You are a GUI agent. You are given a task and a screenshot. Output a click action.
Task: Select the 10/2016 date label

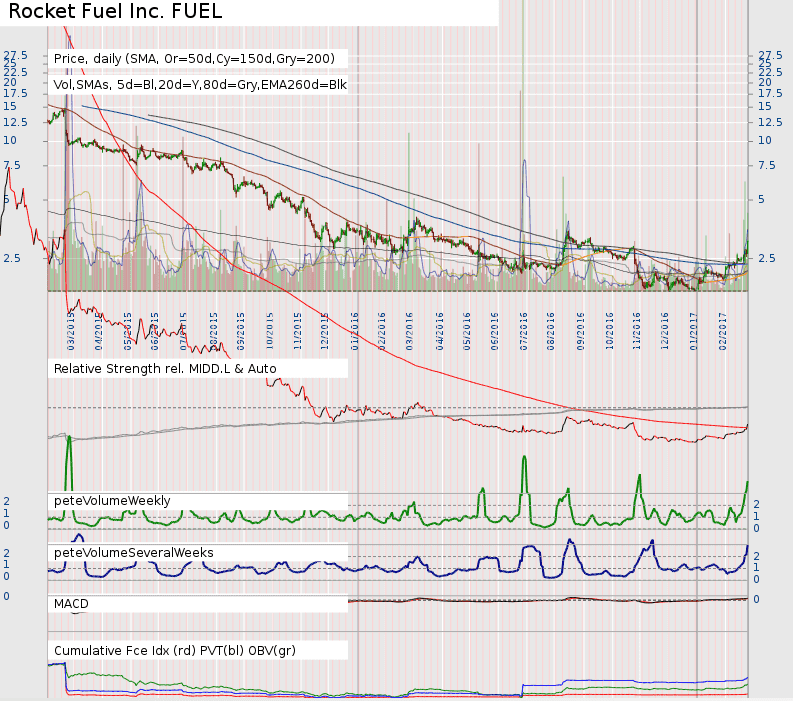point(609,331)
